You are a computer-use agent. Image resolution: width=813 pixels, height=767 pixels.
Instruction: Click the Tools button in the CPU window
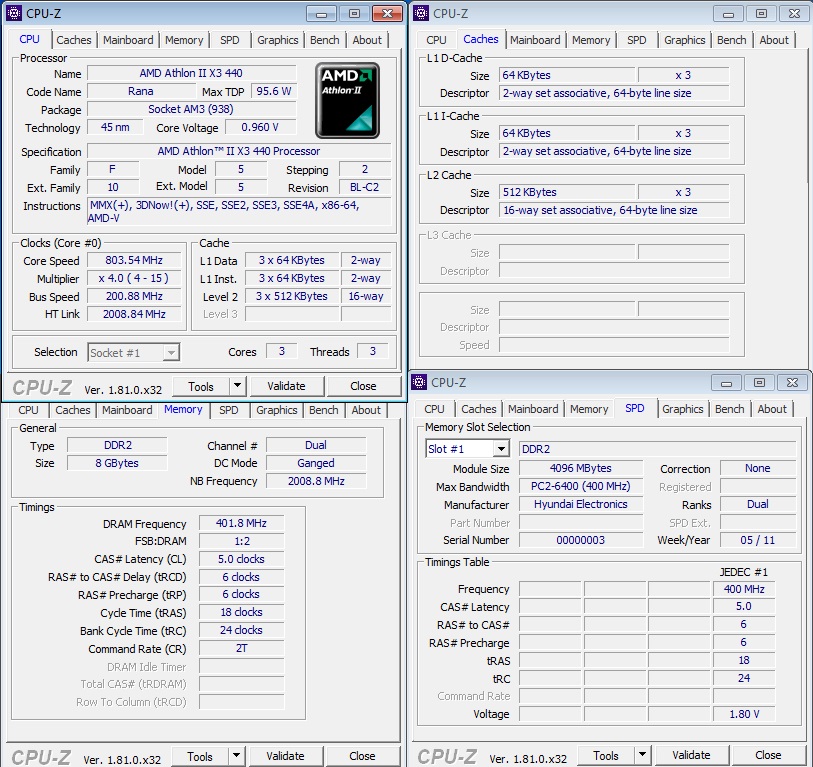[201, 386]
